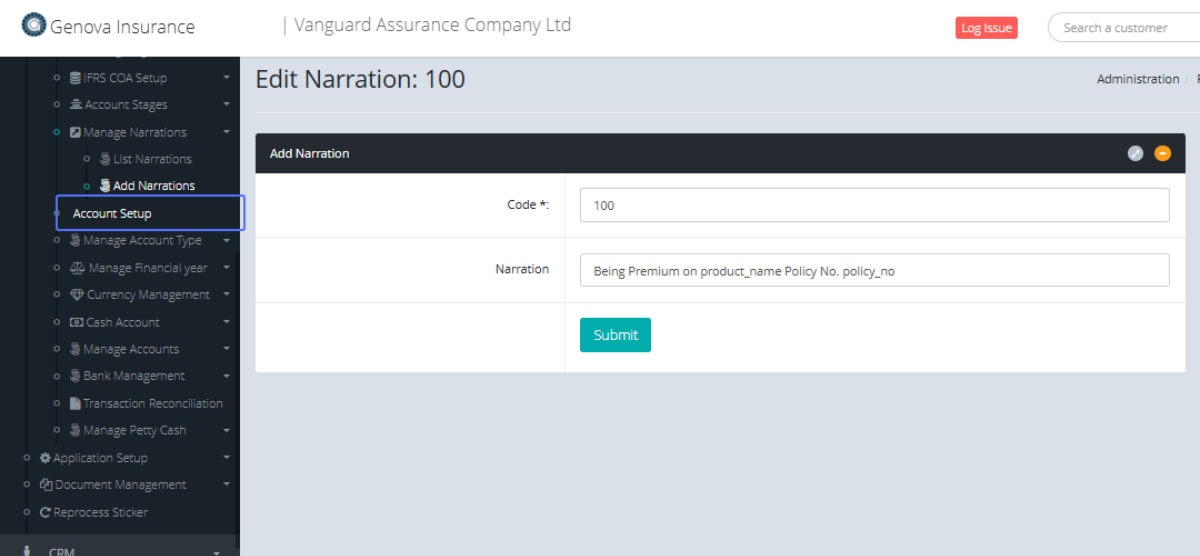The image size is (1200, 556).
Task: Click the Reprocess Sticker refresh icon
Action: point(45,512)
